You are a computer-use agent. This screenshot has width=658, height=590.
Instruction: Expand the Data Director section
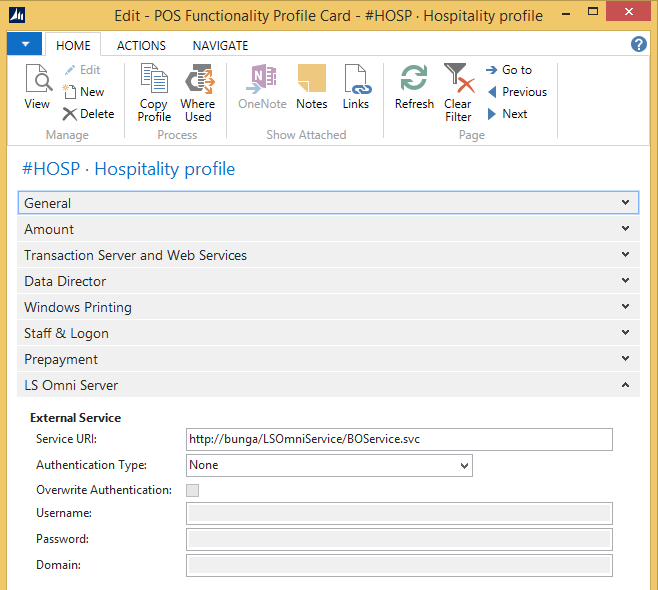pyautogui.click(x=329, y=281)
